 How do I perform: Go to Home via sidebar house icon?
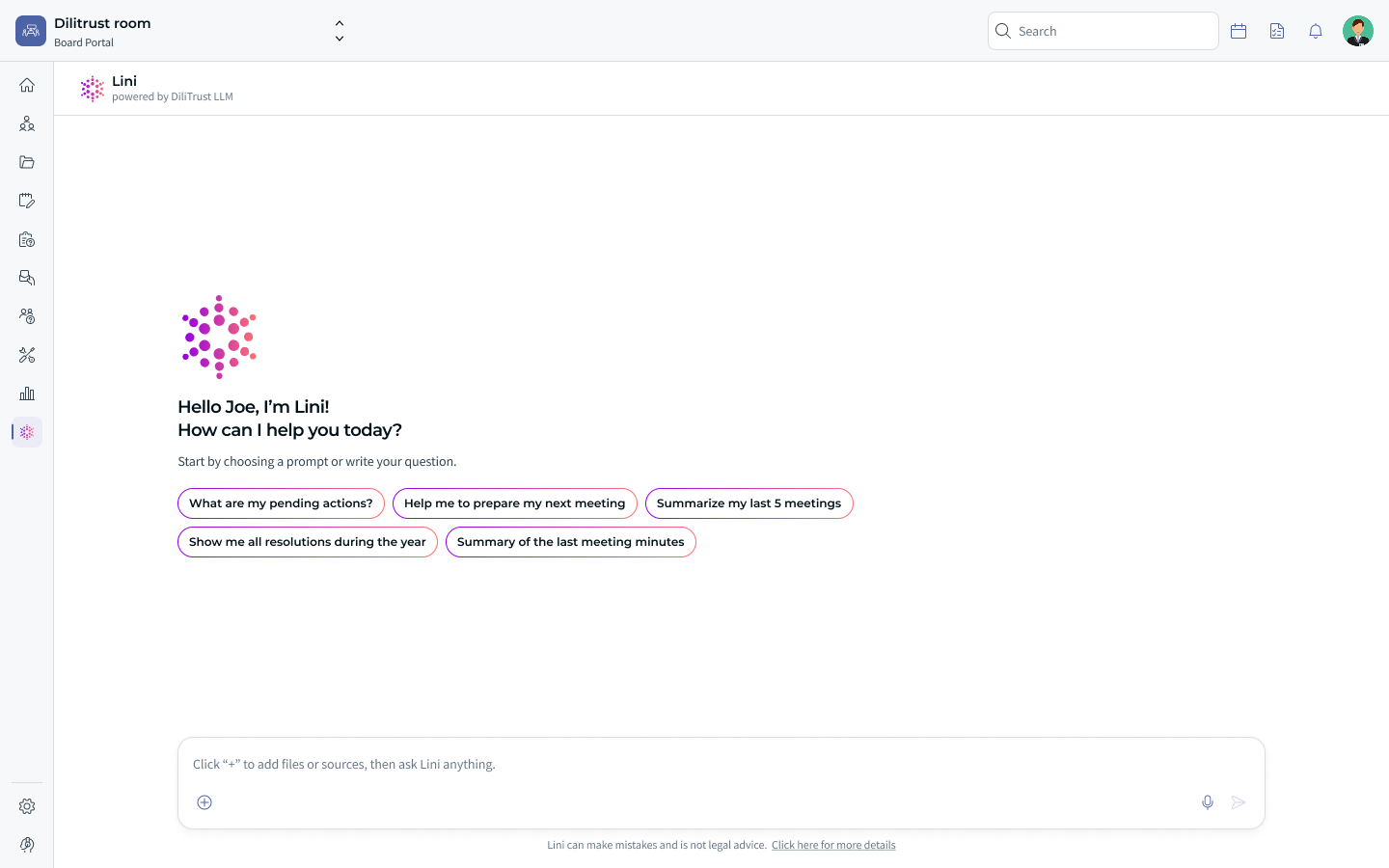pyautogui.click(x=27, y=85)
